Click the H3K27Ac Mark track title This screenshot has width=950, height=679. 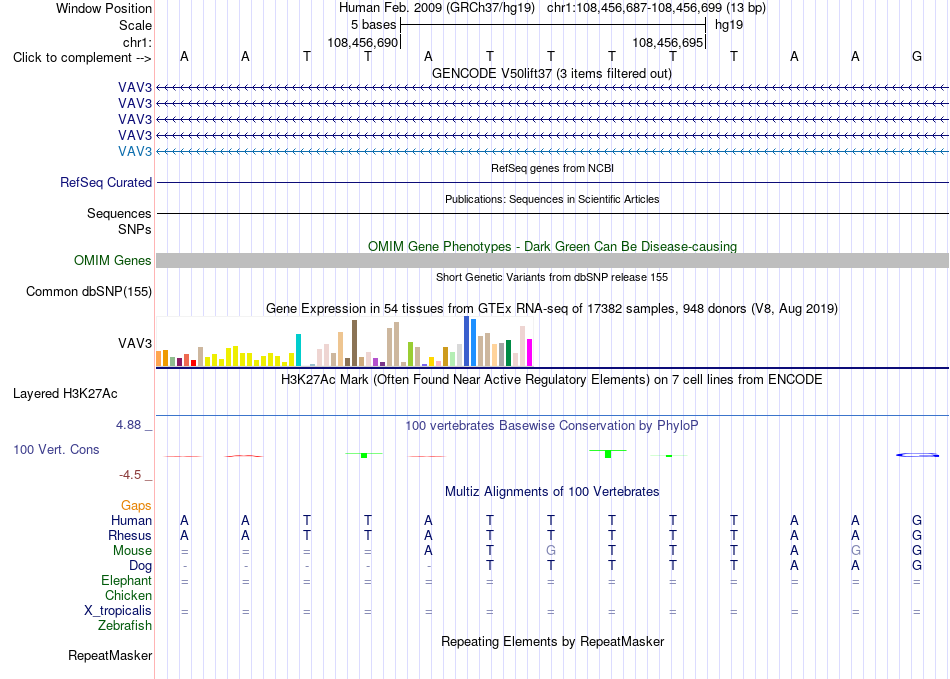click(552, 380)
